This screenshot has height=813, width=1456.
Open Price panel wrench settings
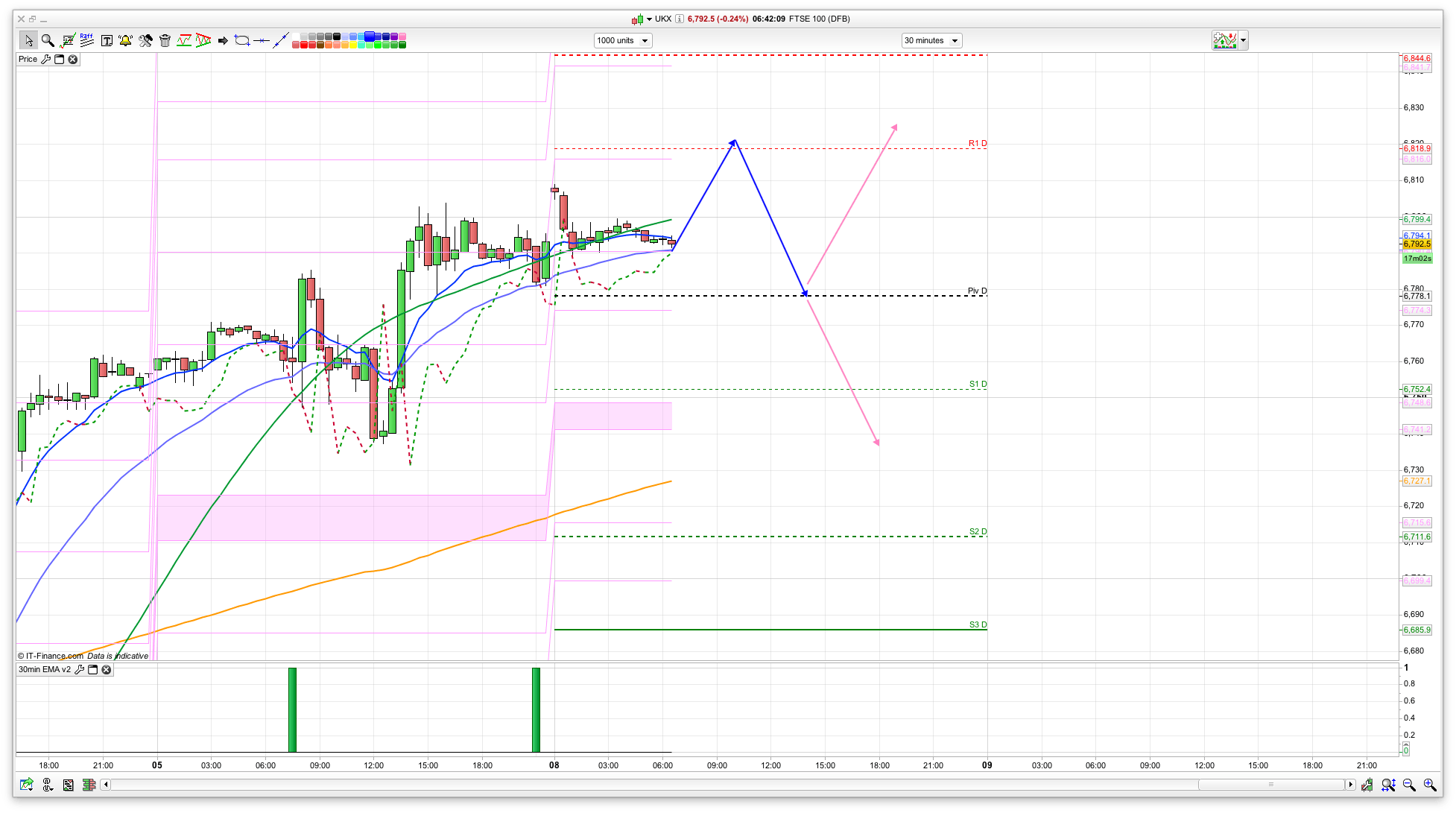[45, 59]
